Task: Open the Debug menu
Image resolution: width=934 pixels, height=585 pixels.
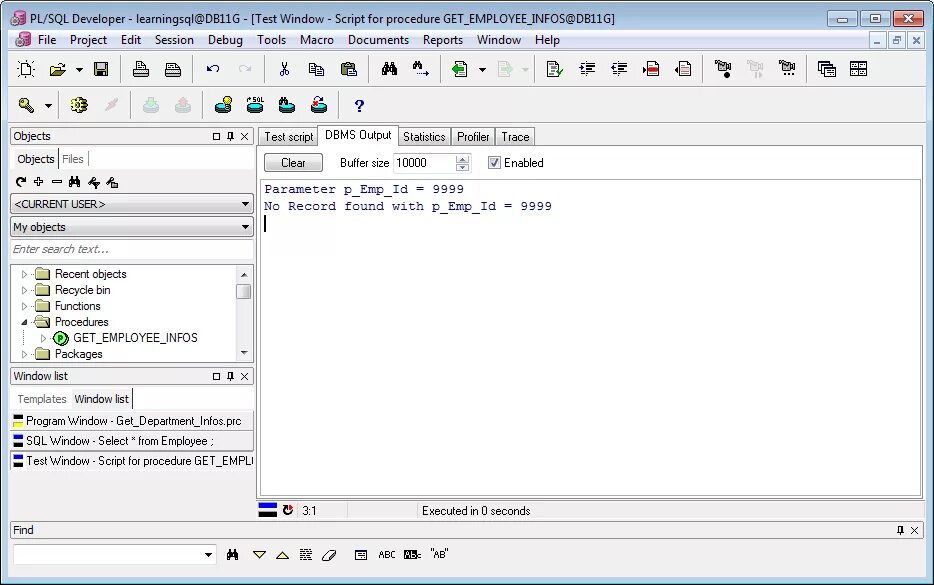Action: [x=225, y=40]
